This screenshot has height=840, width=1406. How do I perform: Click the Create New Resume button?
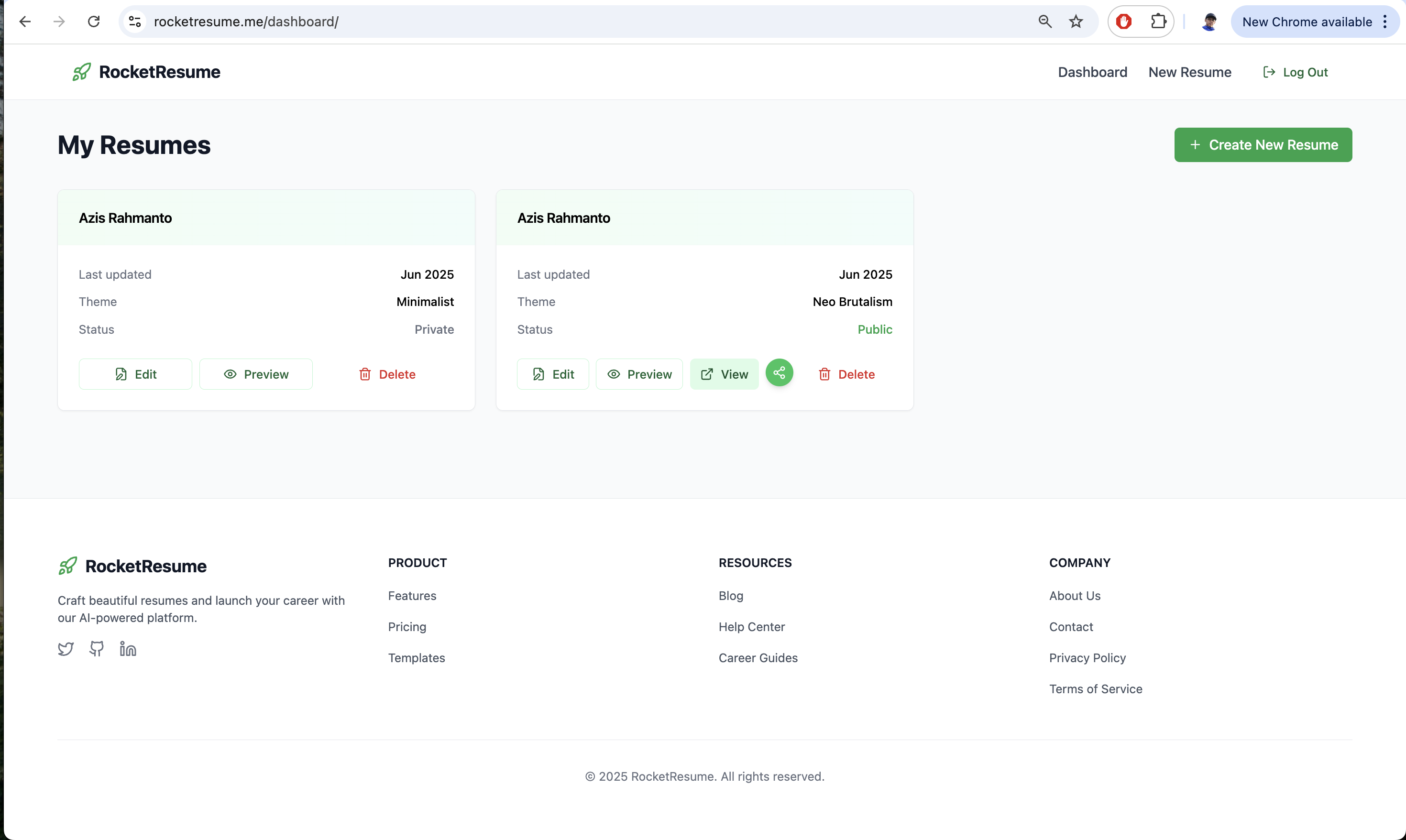click(x=1263, y=145)
